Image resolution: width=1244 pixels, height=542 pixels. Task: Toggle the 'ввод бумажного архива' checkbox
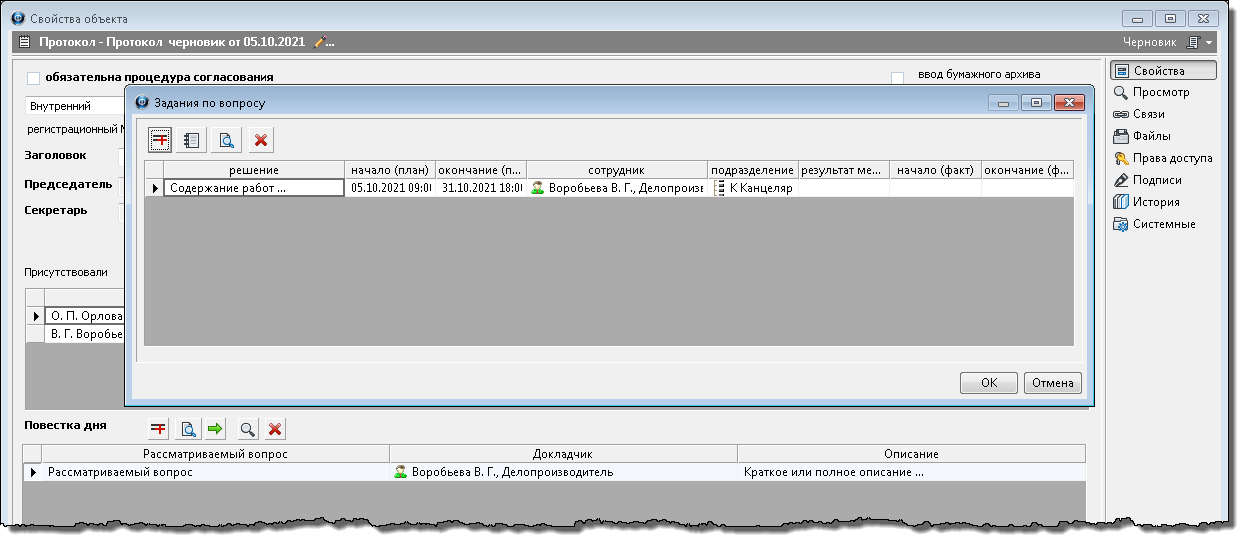[x=897, y=77]
